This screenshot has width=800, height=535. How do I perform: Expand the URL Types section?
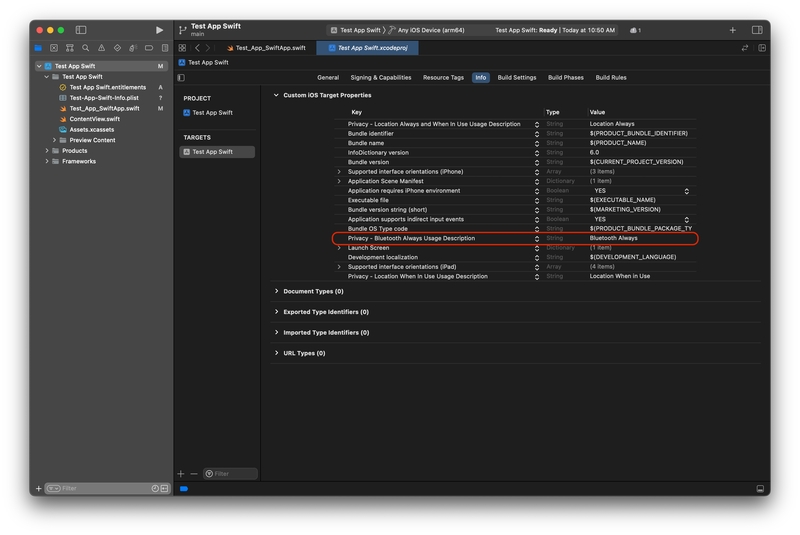pyautogui.click(x=277, y=353)
